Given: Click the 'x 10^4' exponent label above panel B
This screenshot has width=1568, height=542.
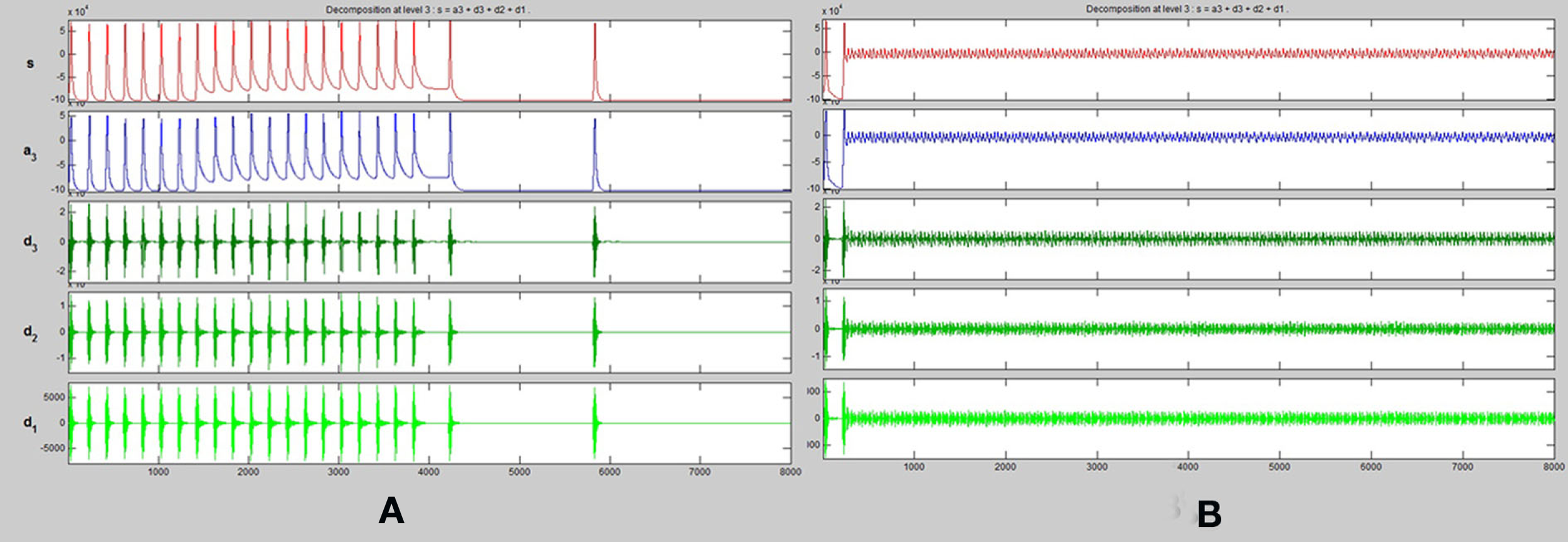Looking at the screenshot, I should [832, 10].
